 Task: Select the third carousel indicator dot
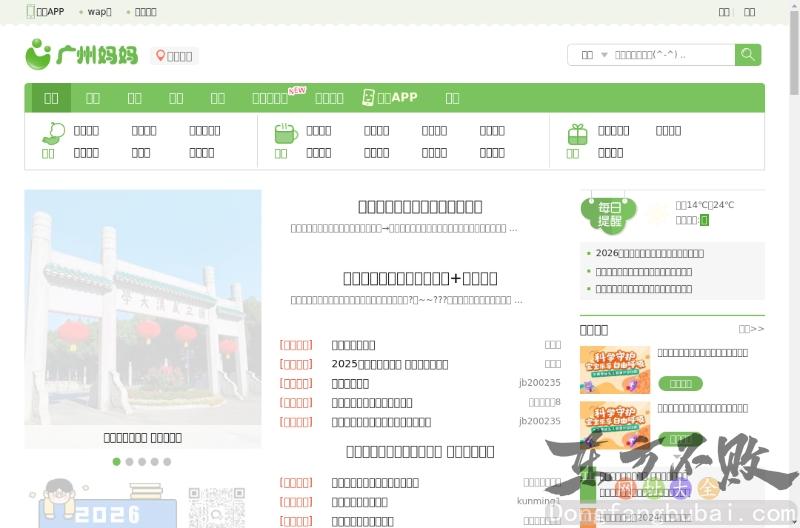[x=142, y=462]
